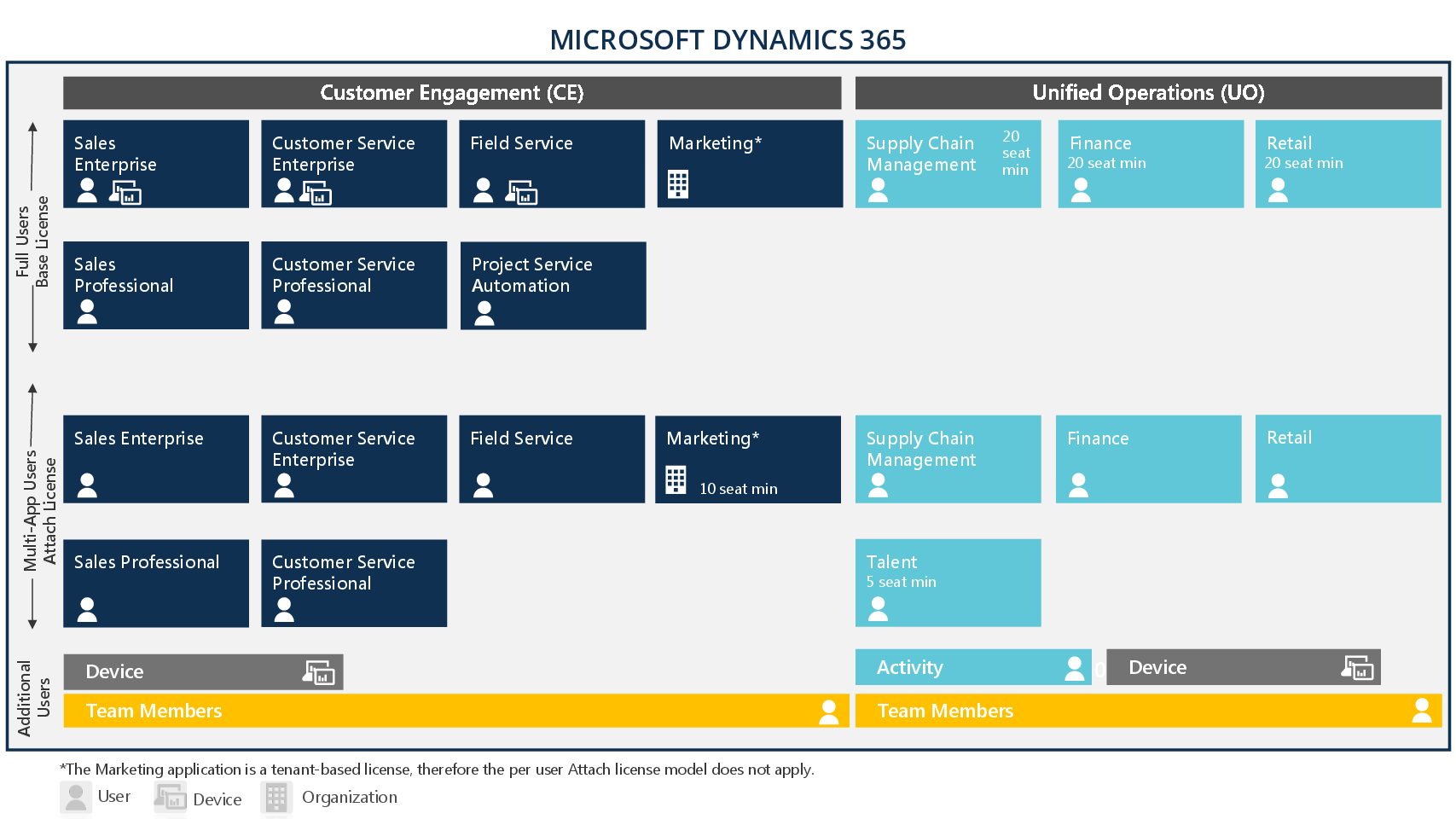Click the Device bar under Unified Operations
The width and height of the screenshot is (1456, 819).
click(x=1242, y=667)
